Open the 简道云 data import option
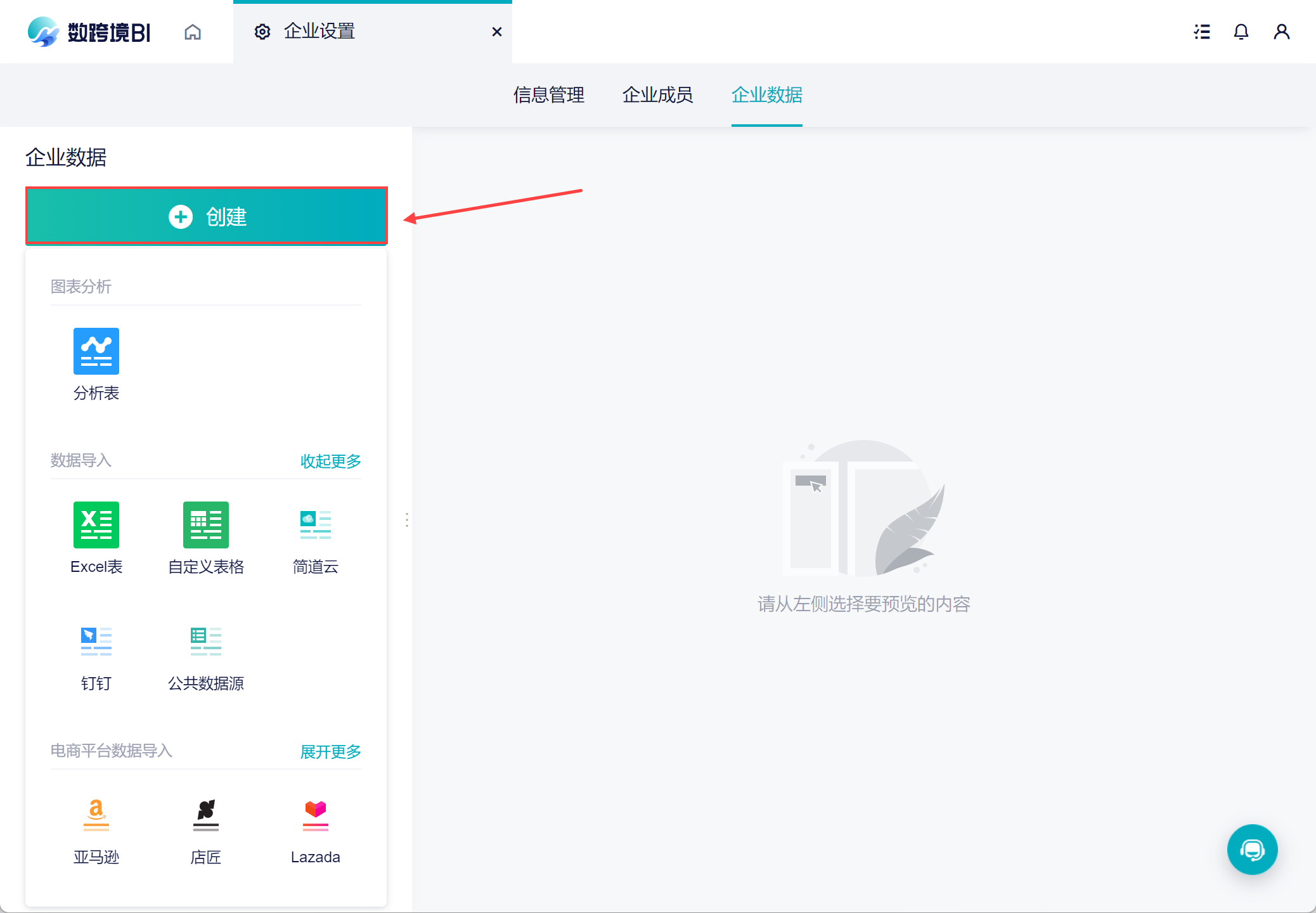Image resolution: width=1316 pixels, height=913 pixels. (315, 525)
